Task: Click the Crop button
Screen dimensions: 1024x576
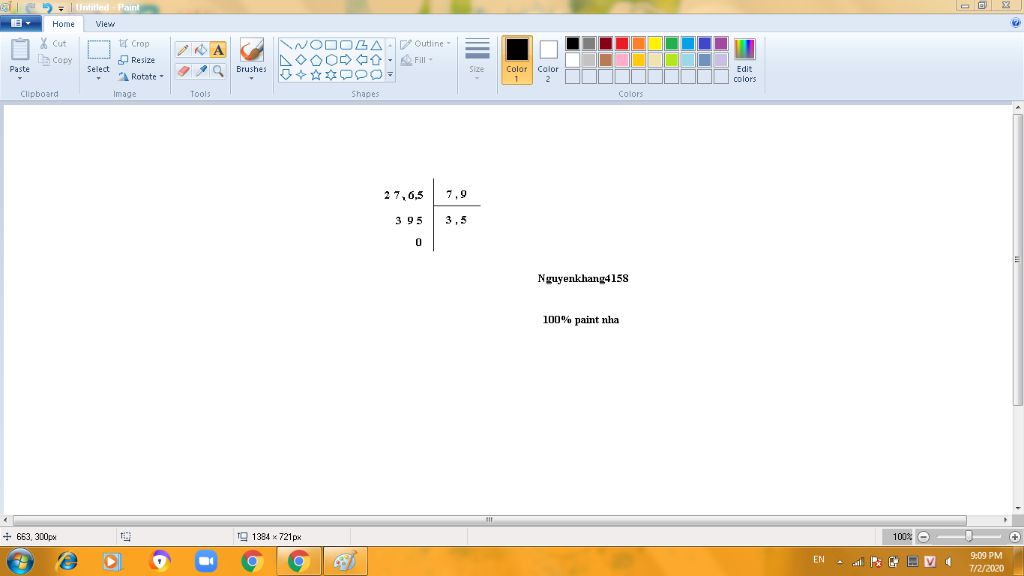Action: tap(134, 43)
